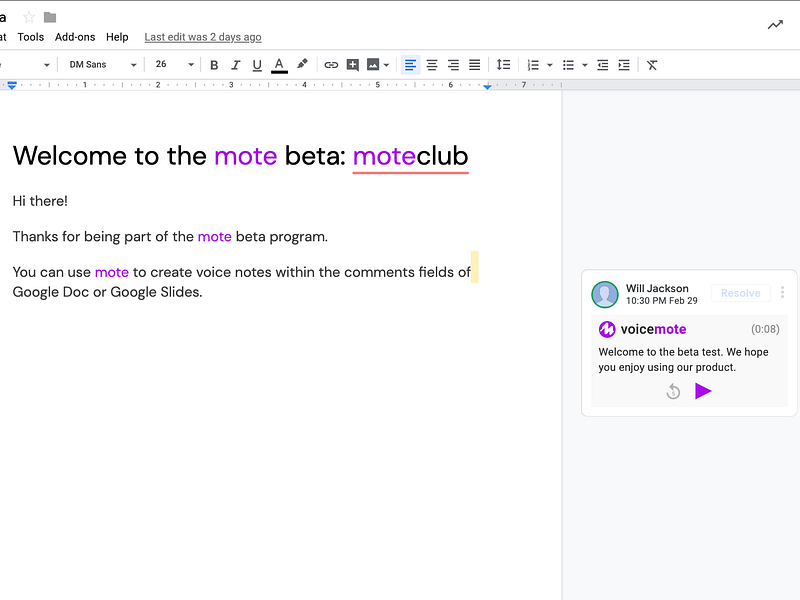Screen dimensions: 800x600
Task: Clear formatting from selection
Action: [x=652, y=65]
